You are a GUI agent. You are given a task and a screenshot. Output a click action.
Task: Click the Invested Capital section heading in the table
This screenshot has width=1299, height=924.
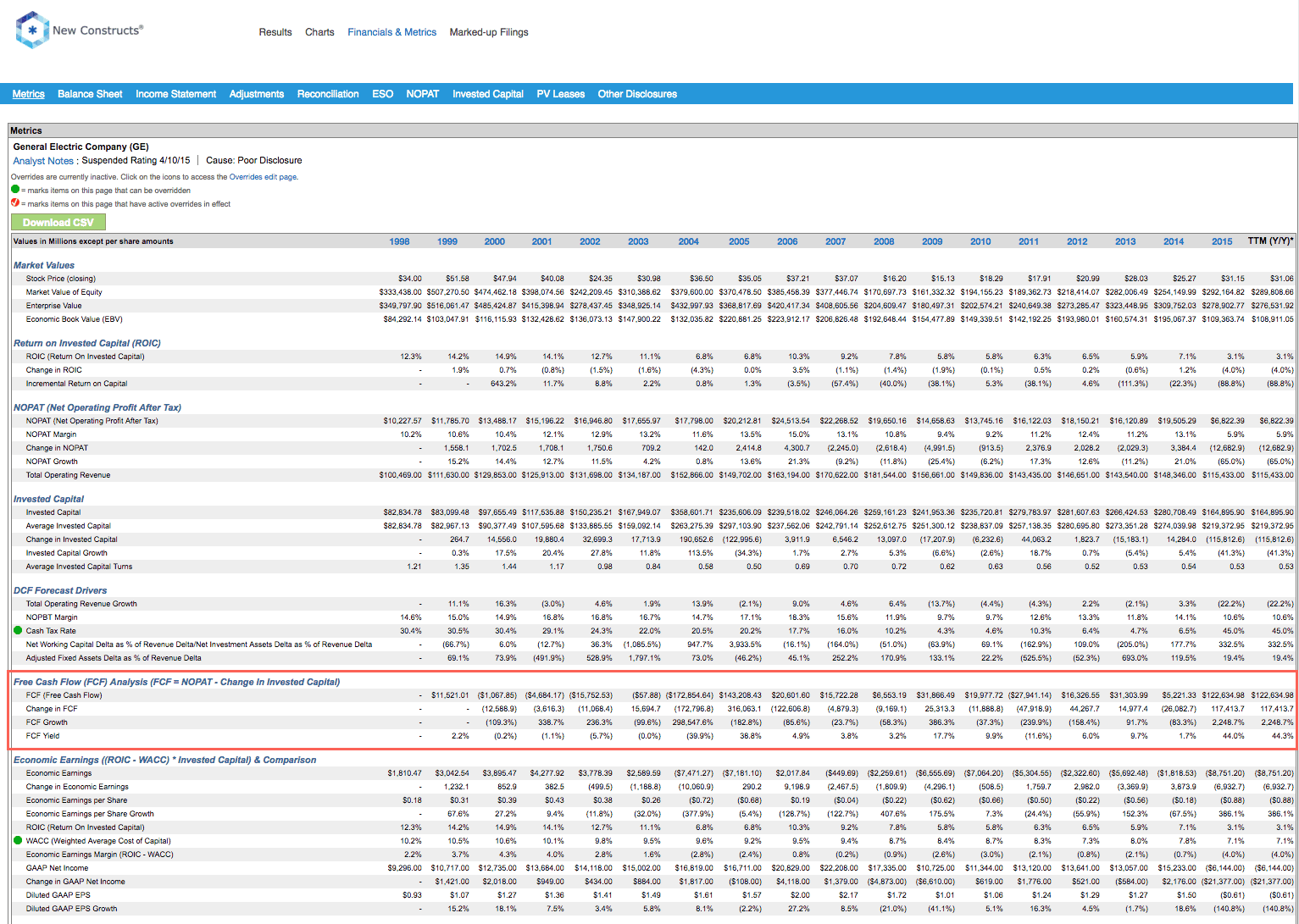tap(49, 499)
